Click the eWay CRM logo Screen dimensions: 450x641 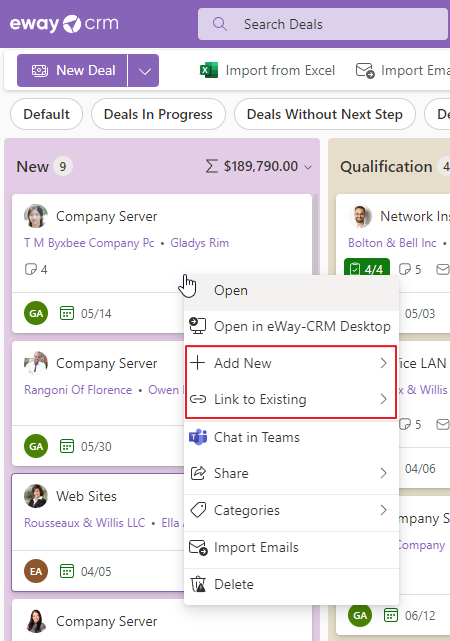(64, 24)
